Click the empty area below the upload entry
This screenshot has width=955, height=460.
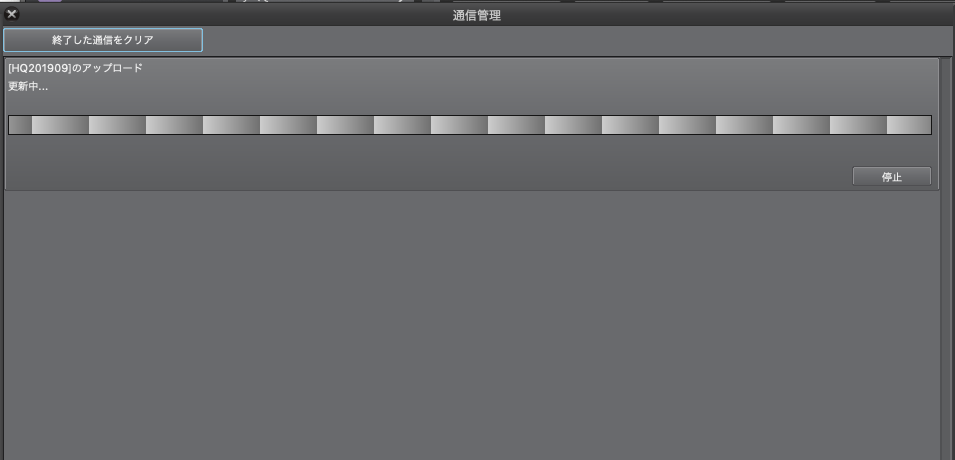pyautogui.click(x=472, y=326)
